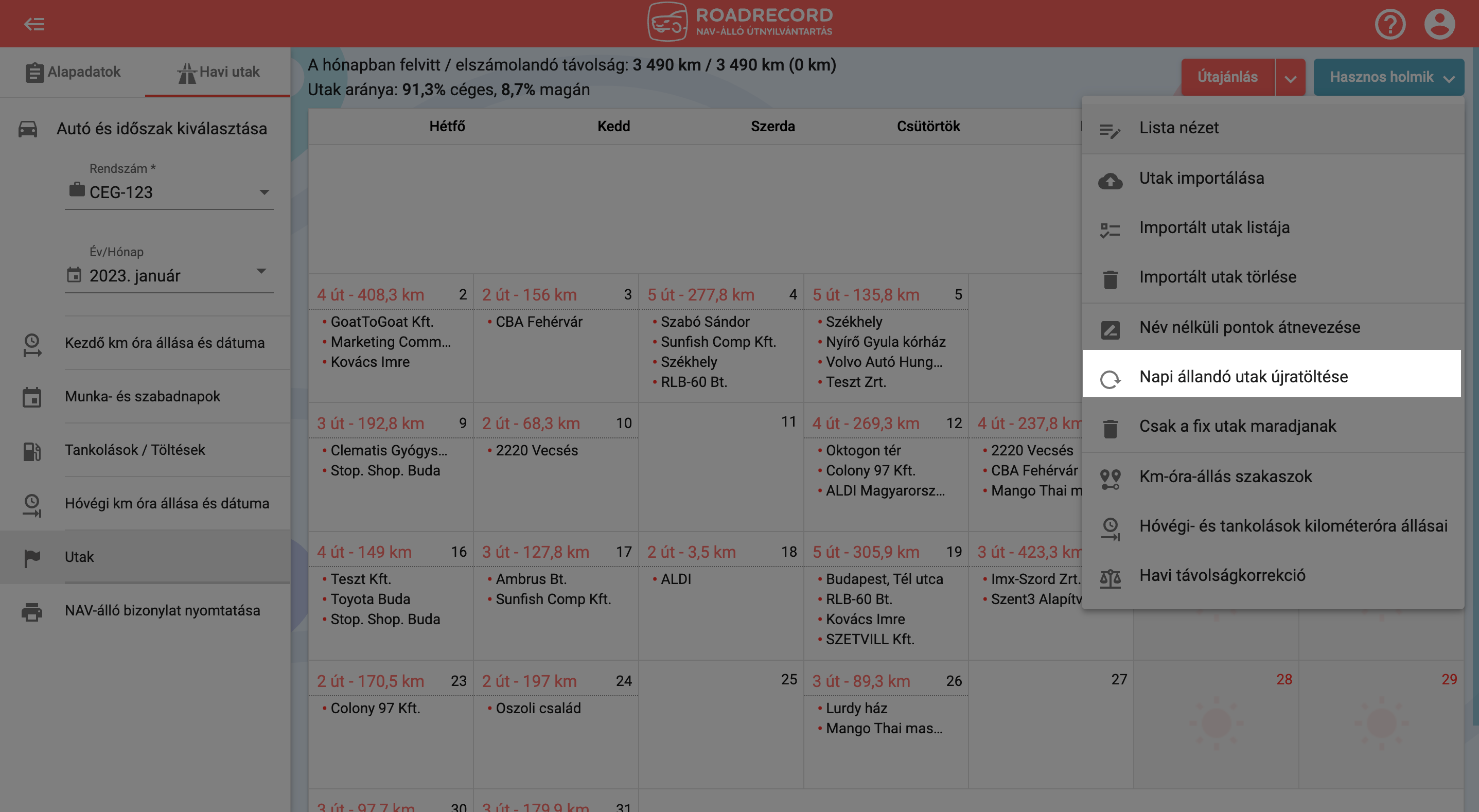Open day 9 header '3 út - 192,8 km'
Image resolution: width=1479 pixels, height=812 pixels.
[x=371, y=423]
